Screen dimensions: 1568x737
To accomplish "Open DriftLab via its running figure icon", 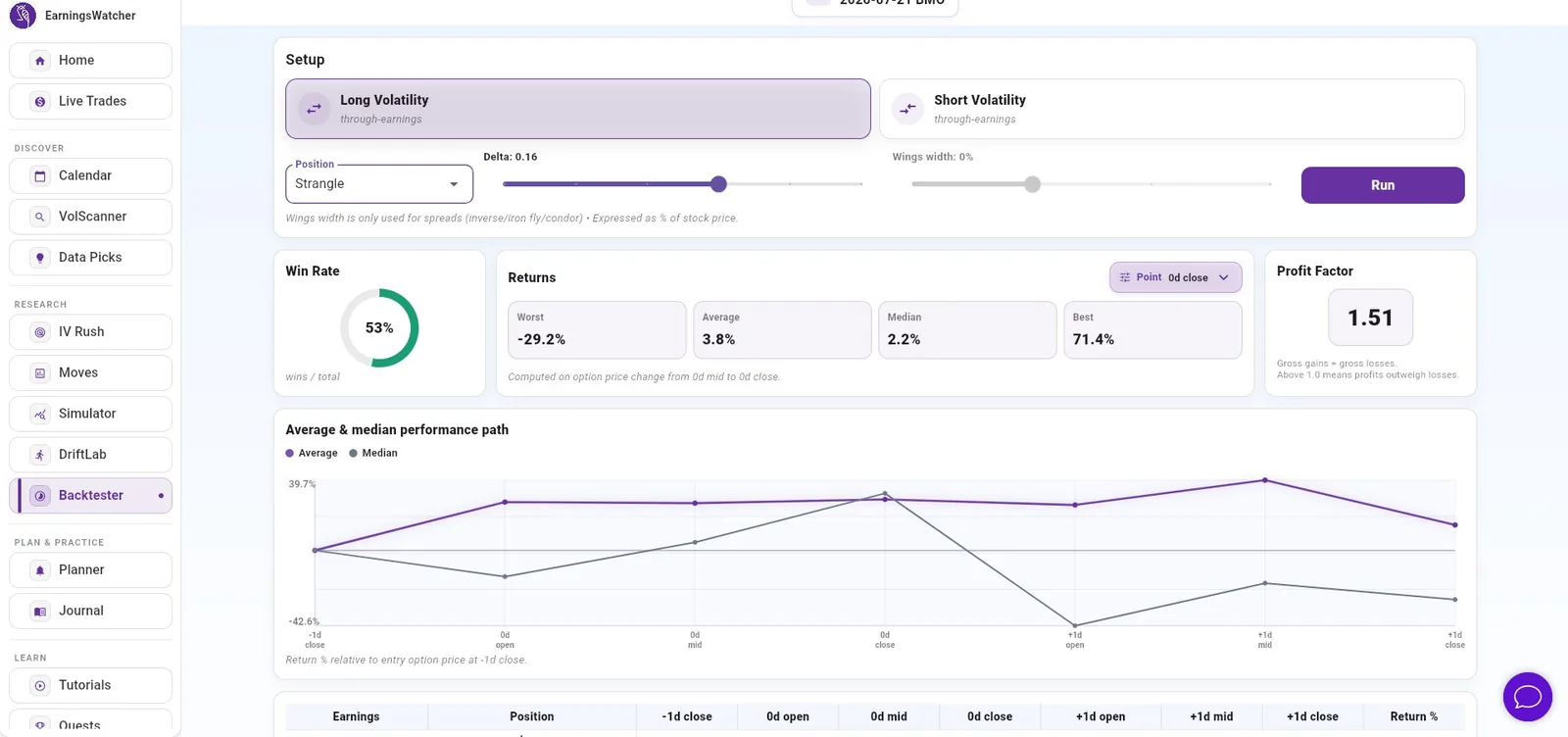I will click(x=40, y=455).
